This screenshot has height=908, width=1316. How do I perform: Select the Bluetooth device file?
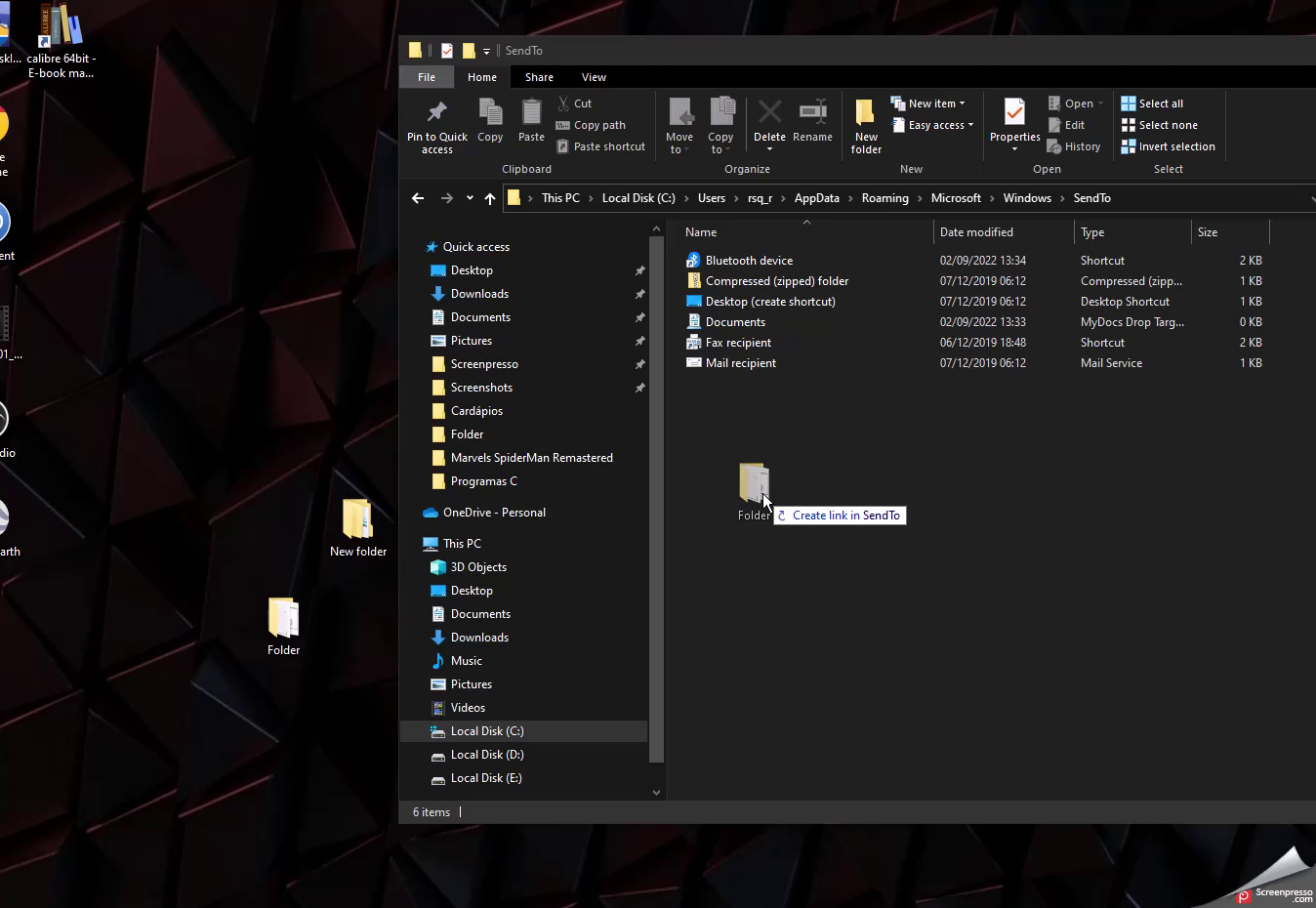coord(749,261)
